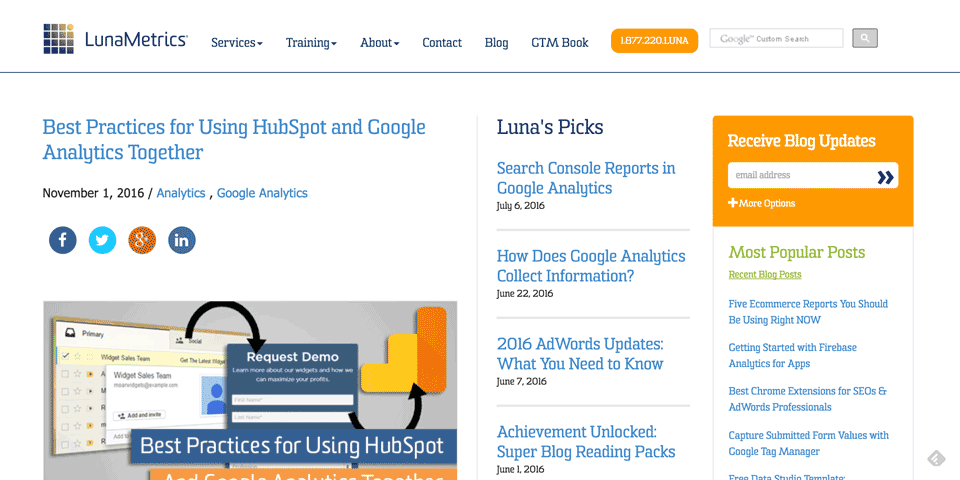
Task: Open the Blog menu item
Action: (x=496, y=42)
